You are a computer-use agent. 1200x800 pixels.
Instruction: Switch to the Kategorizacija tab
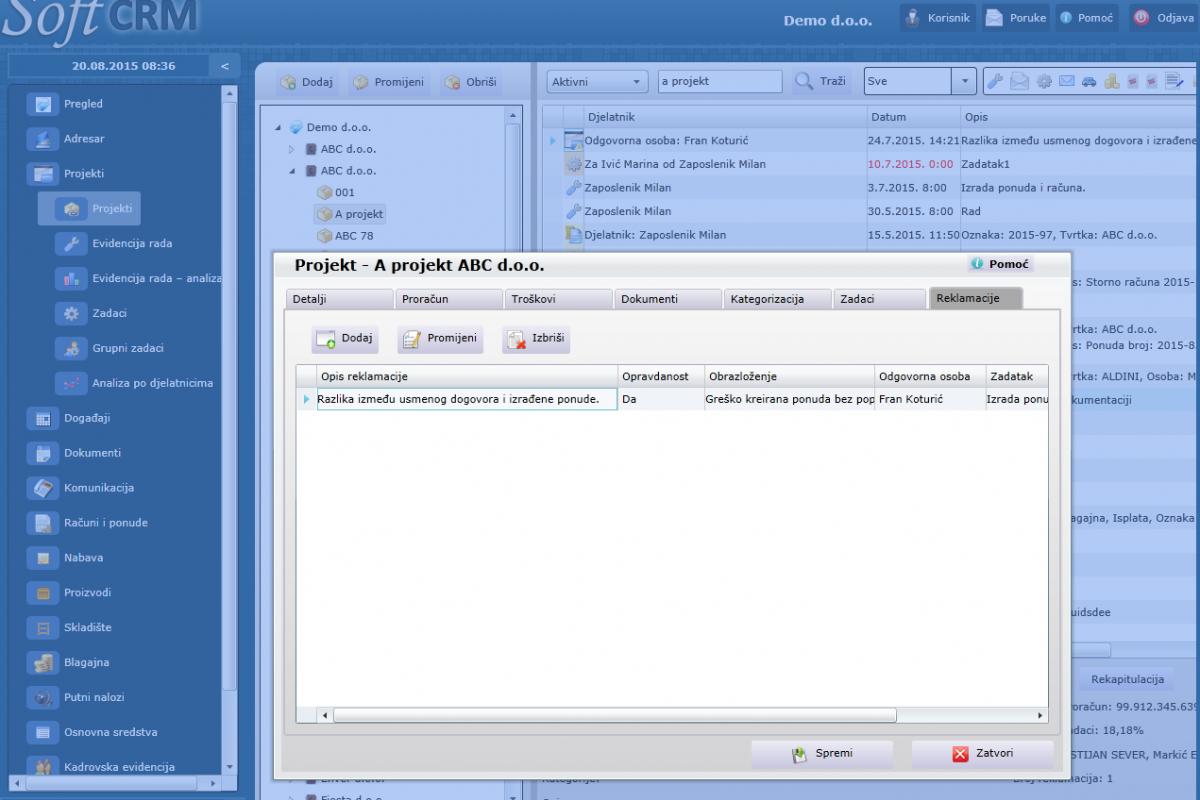(777, 298)
